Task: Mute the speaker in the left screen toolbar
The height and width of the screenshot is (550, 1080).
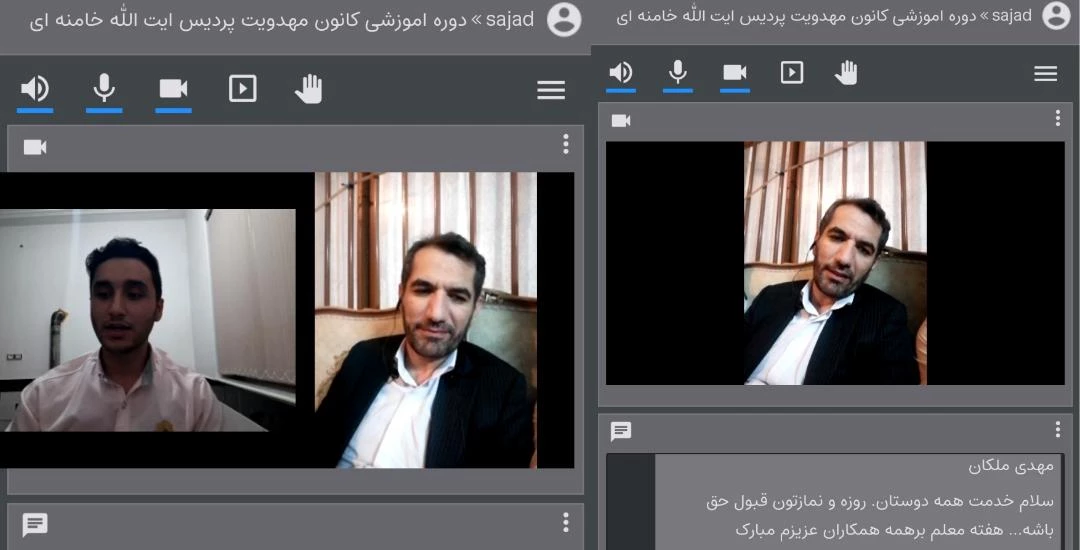Action: pos(35,90)
